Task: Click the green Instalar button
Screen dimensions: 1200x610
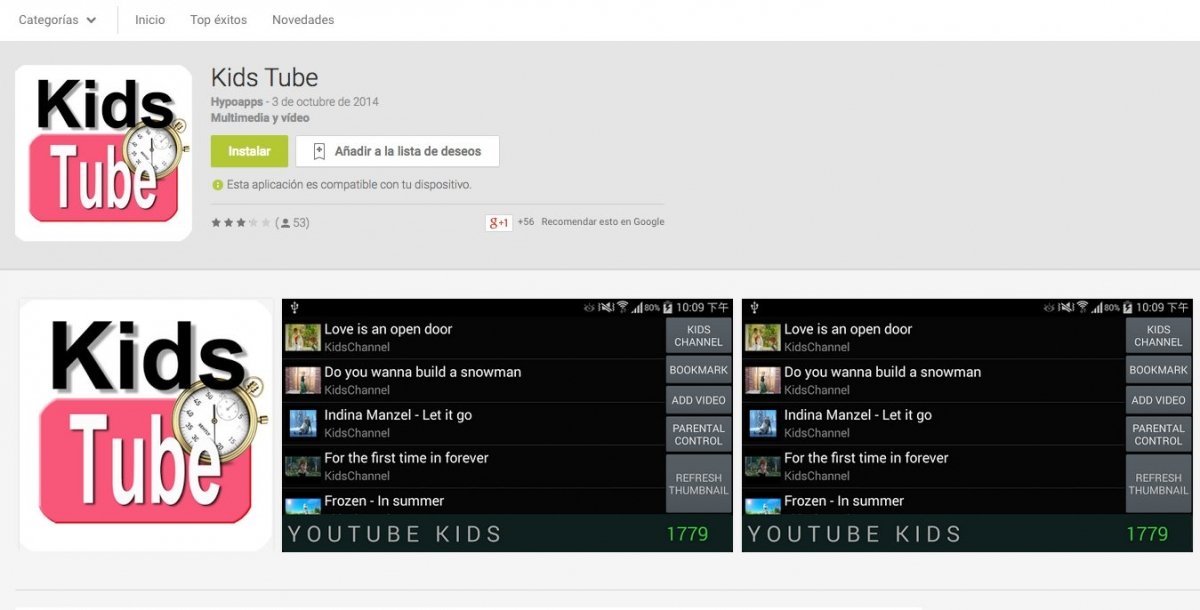Action: (x=249, y=152)
